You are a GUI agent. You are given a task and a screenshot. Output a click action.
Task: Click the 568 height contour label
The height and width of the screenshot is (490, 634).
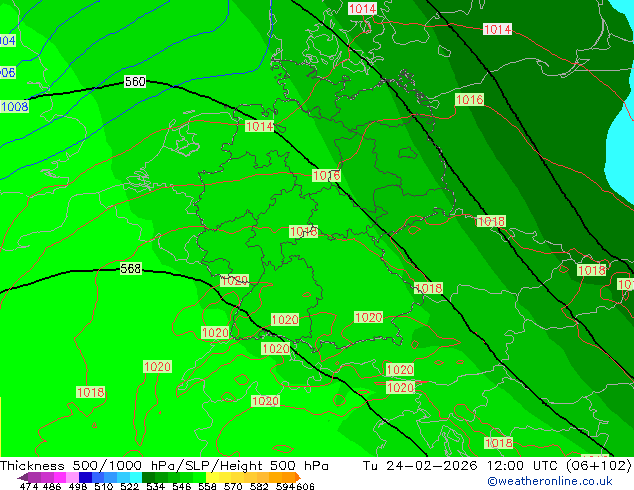(131, 268)
